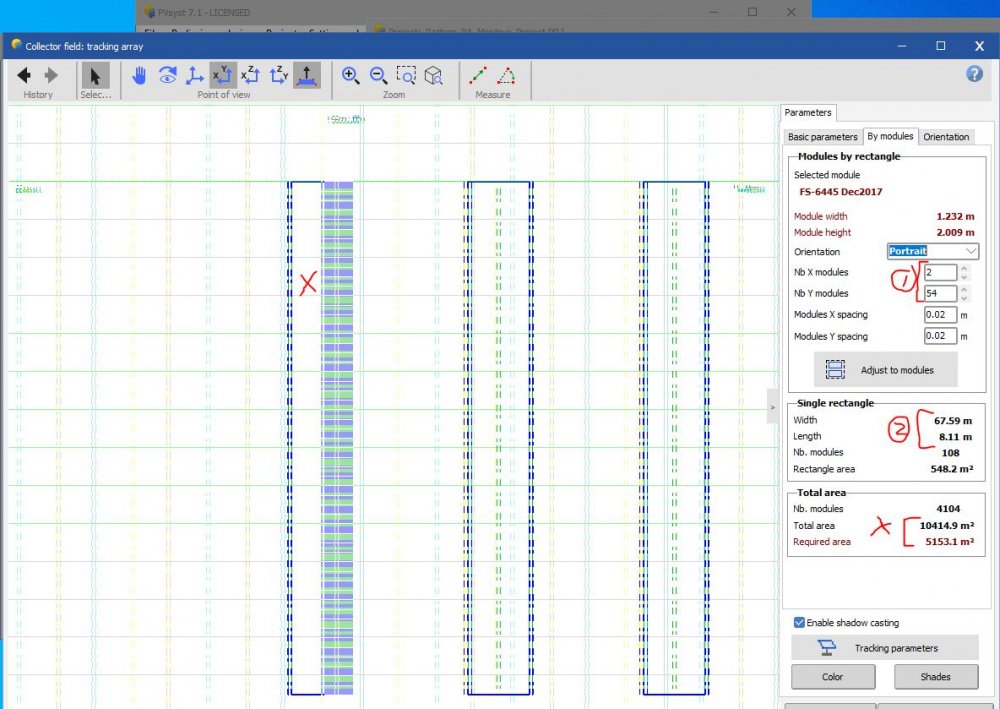1000x709 pixels.
Task: Click the zoom in magnifier
Action: (x=351, y=76)
